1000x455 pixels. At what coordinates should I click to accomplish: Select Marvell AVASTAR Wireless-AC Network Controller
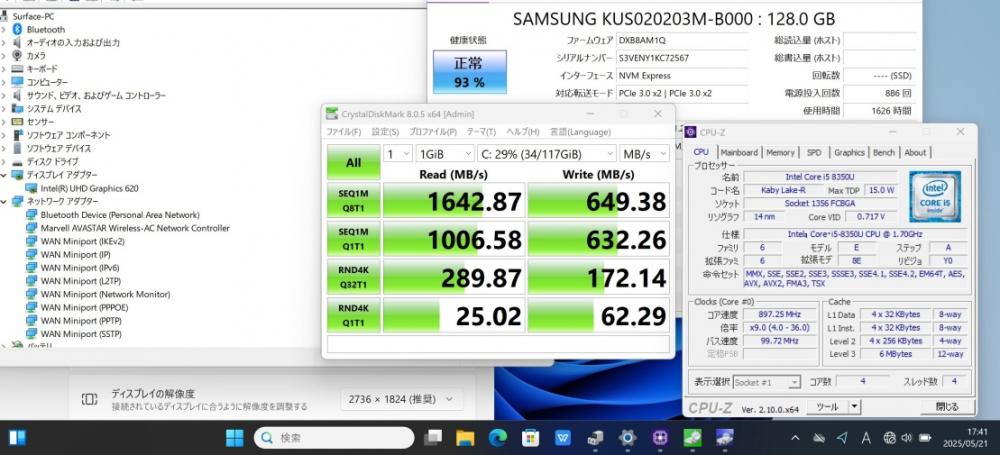[x=135, y=228]
